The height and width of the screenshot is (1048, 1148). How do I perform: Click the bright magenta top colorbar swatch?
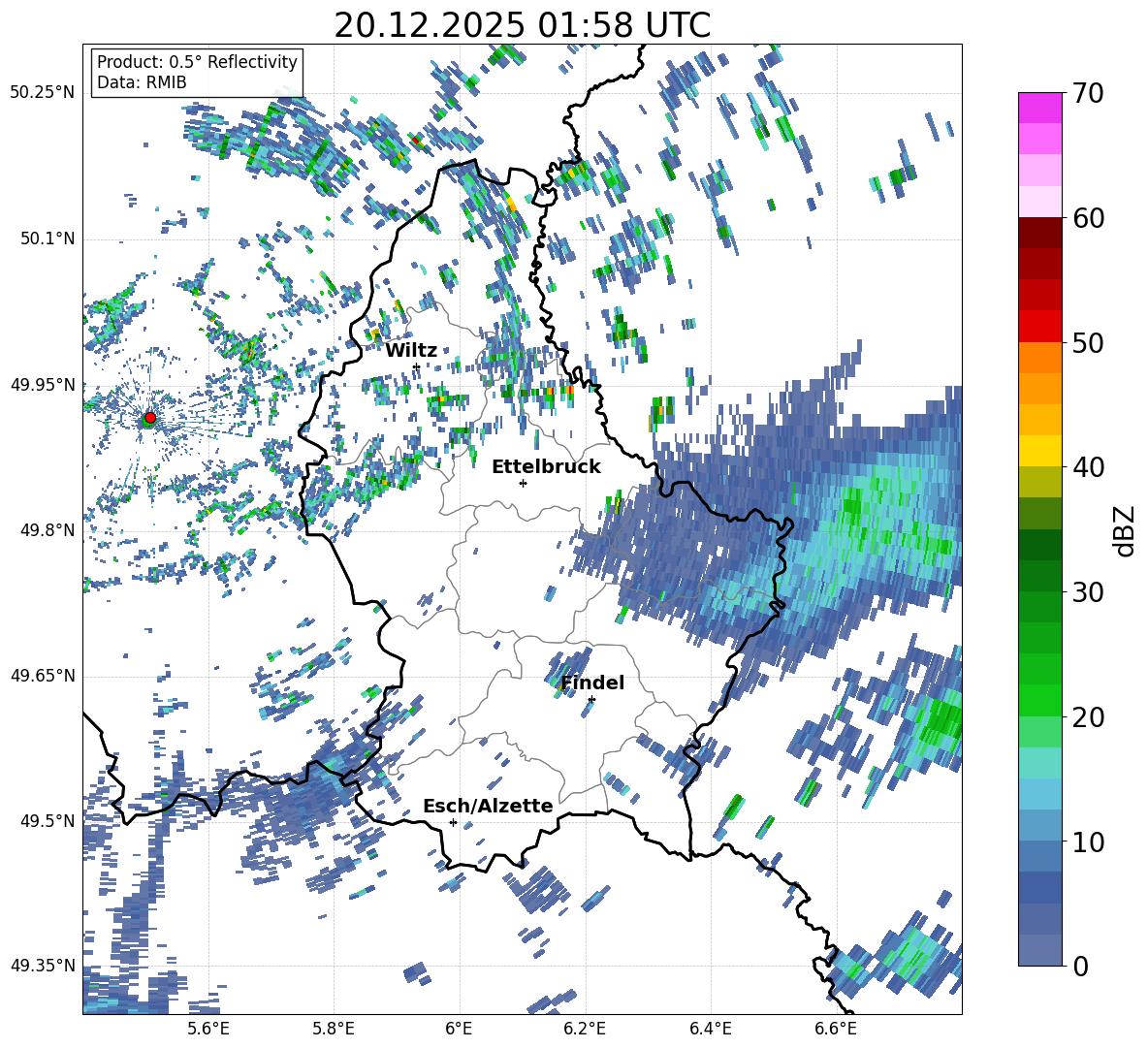(1039, 108)
